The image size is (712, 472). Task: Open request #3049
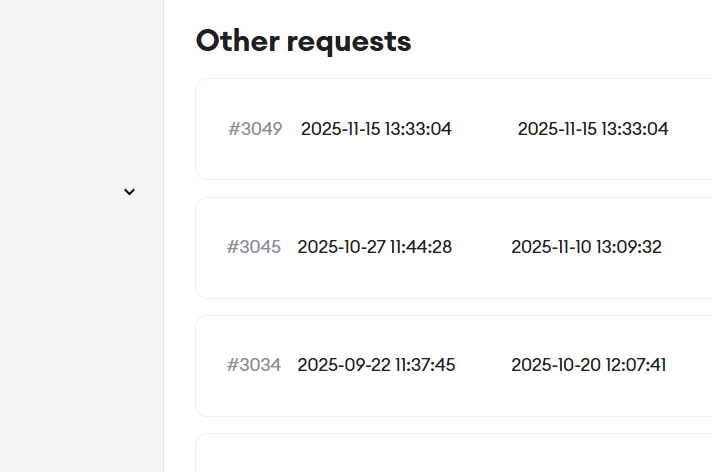click(255, 129)
